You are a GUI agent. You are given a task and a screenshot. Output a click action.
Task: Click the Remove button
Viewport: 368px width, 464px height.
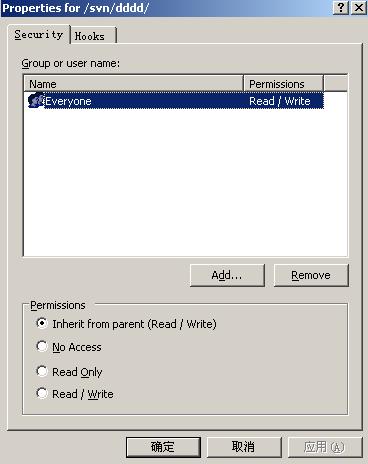(311, 275)
